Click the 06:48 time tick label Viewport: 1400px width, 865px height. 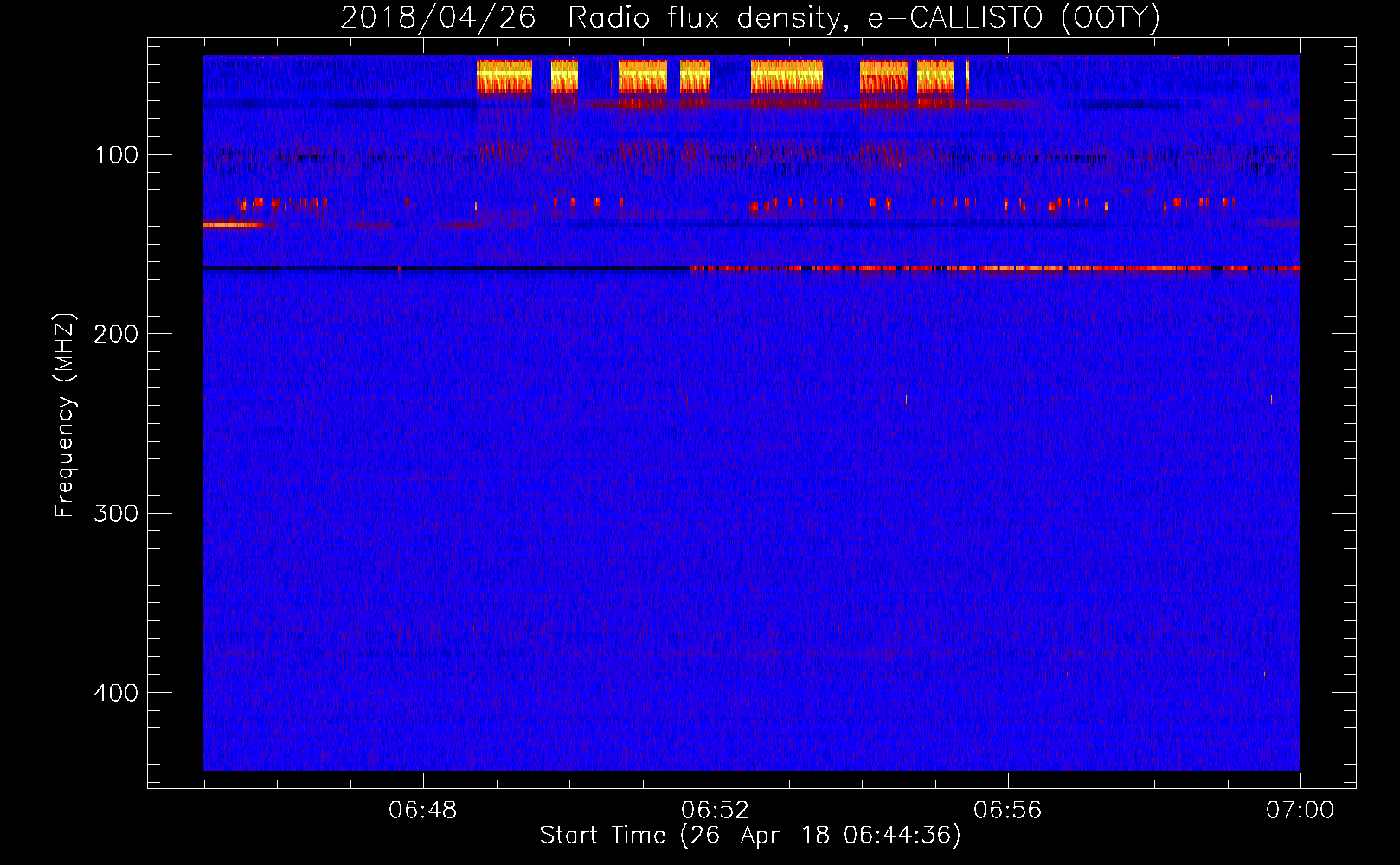(x=423, y=811)
